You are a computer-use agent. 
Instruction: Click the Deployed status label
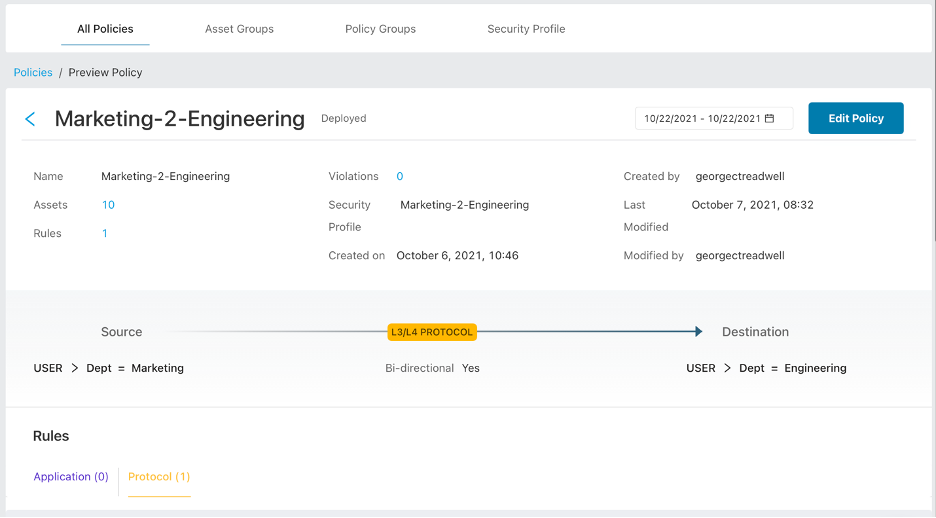[344, 118]
